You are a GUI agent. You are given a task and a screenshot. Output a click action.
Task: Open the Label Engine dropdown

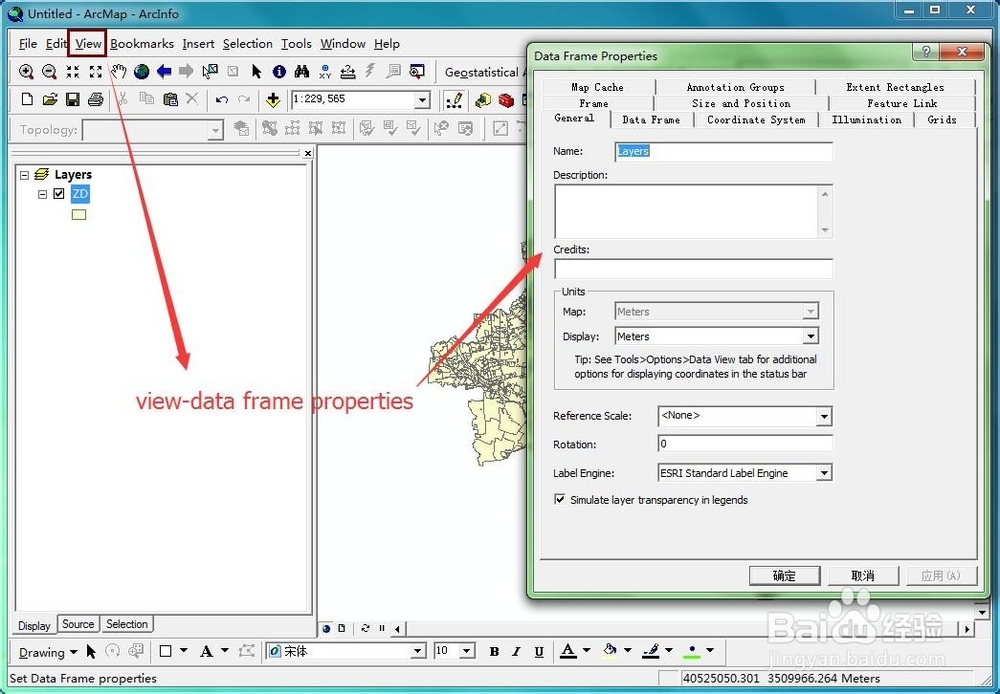pyautogui.click(x=824, y=473)
